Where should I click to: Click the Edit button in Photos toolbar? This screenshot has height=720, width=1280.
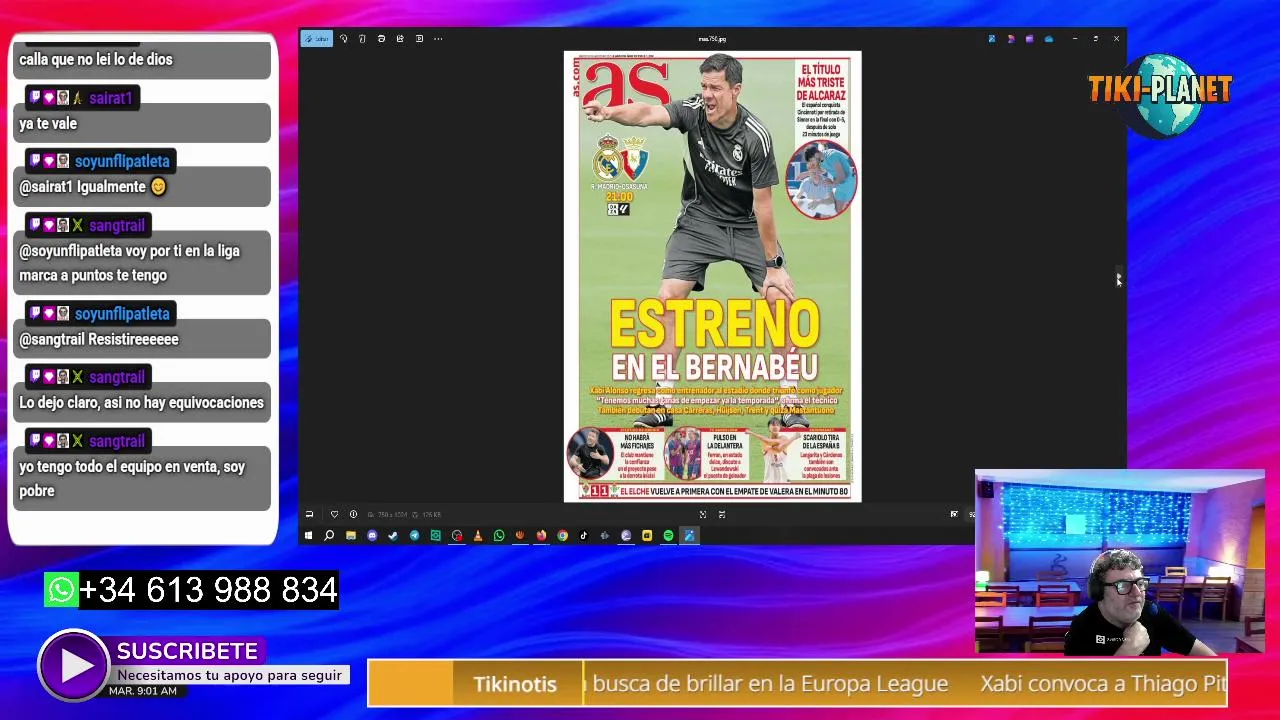(x=317, y=39)
